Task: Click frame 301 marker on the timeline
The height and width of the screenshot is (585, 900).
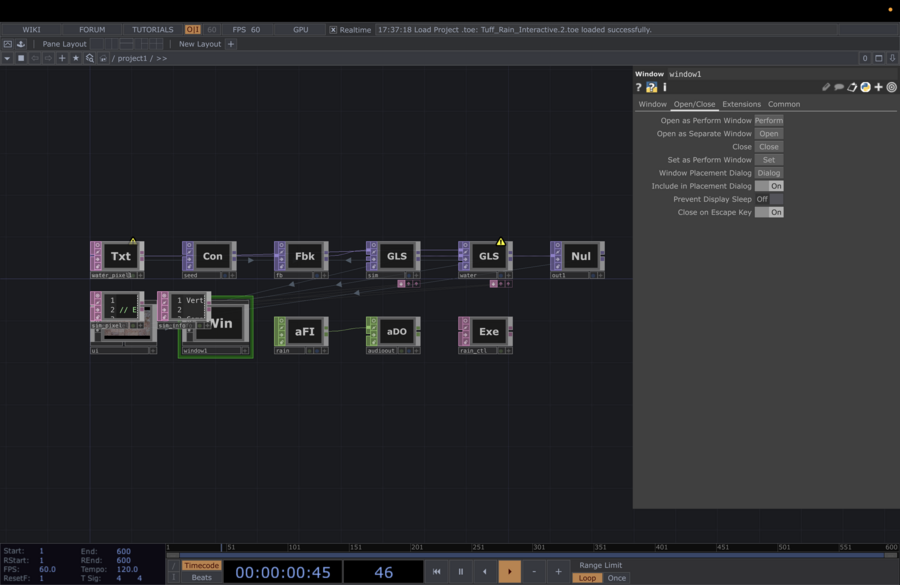Action: pyautogui.click(x=538, y=547)
